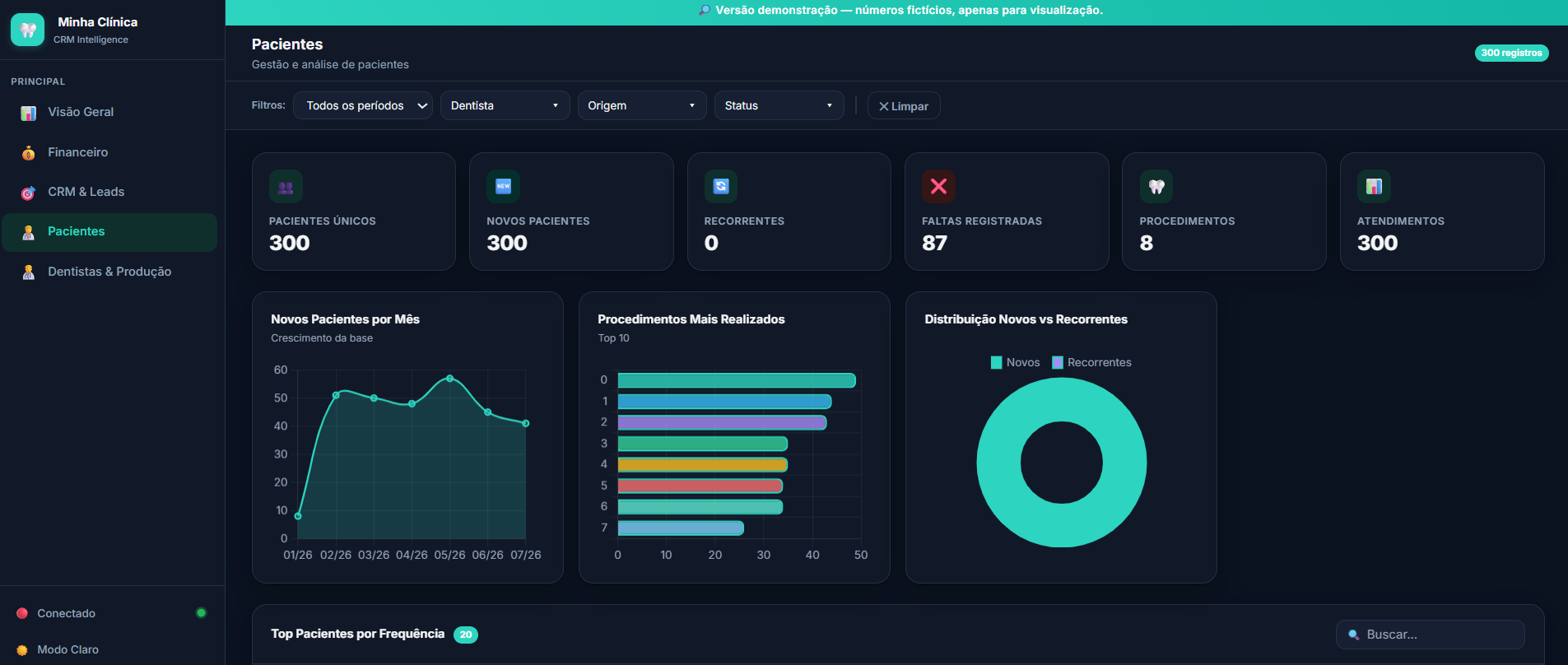Click the 300 registros badge
The height and width of the screenshot is (665, 1568).
click(1511, 53)
